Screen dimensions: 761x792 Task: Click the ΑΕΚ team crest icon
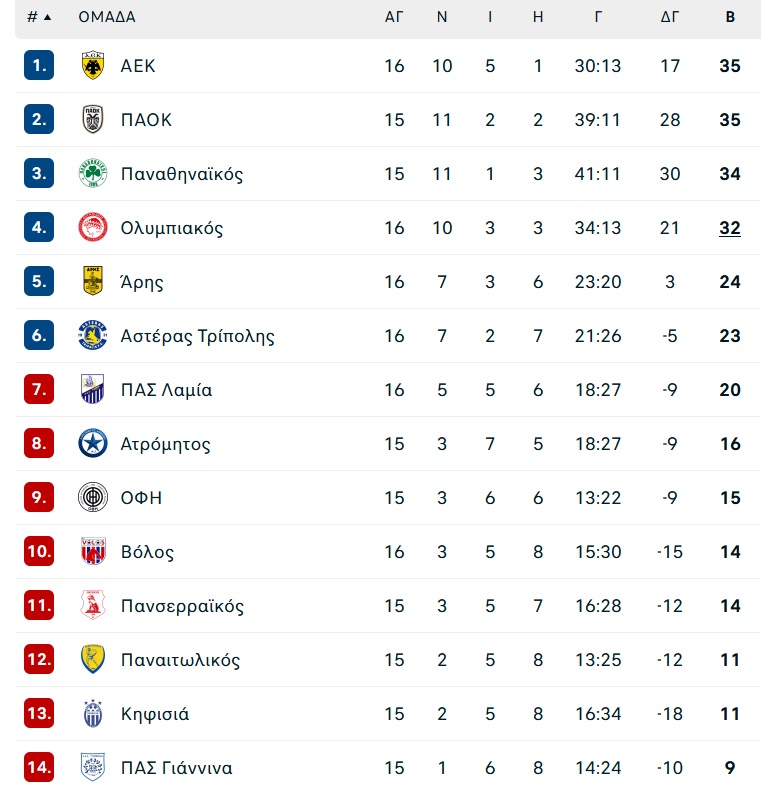[x=93, y=66]
